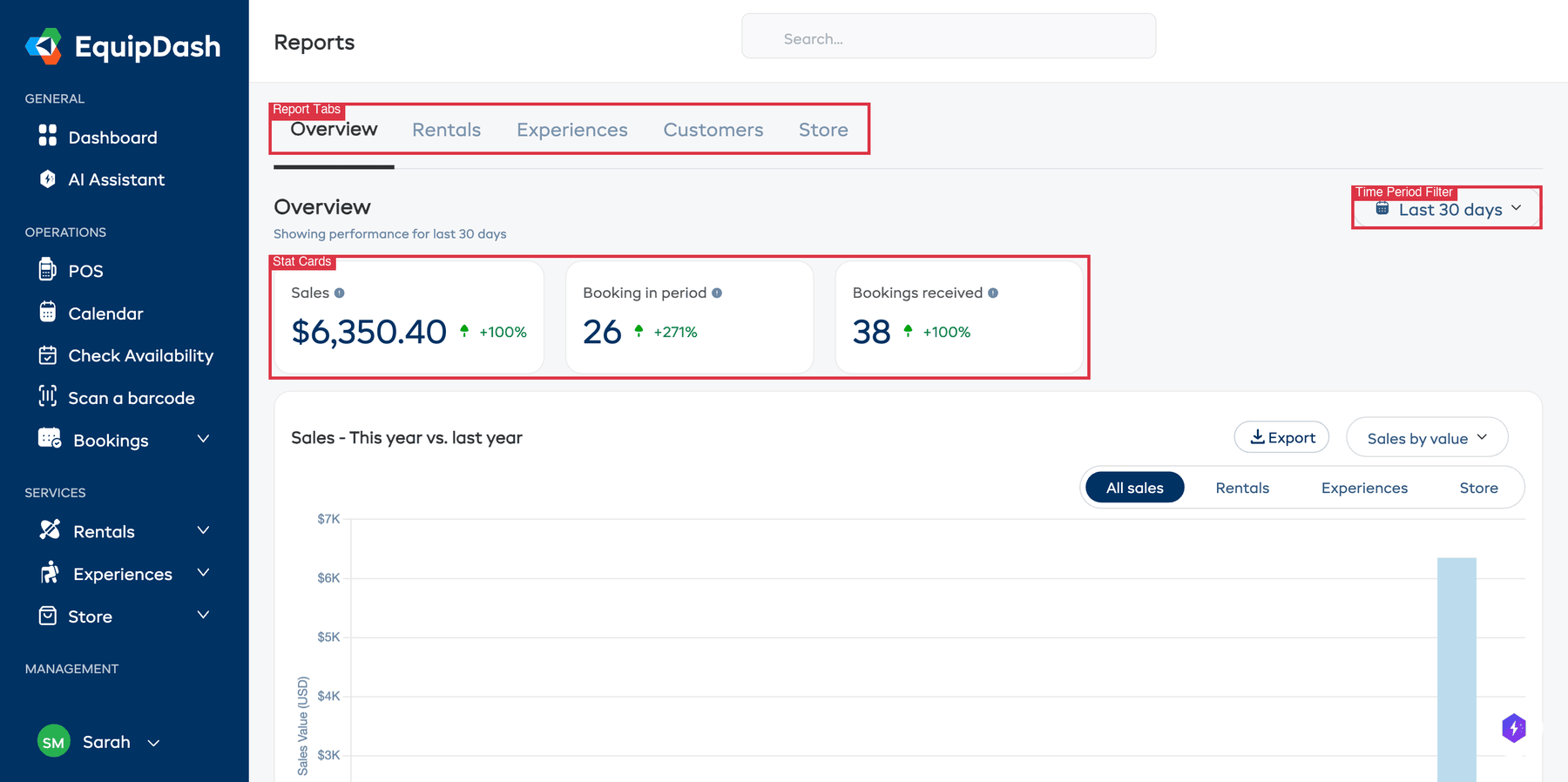
Task: Open the AI Assistant hexagon icon
Action: [x=48, y=179]
